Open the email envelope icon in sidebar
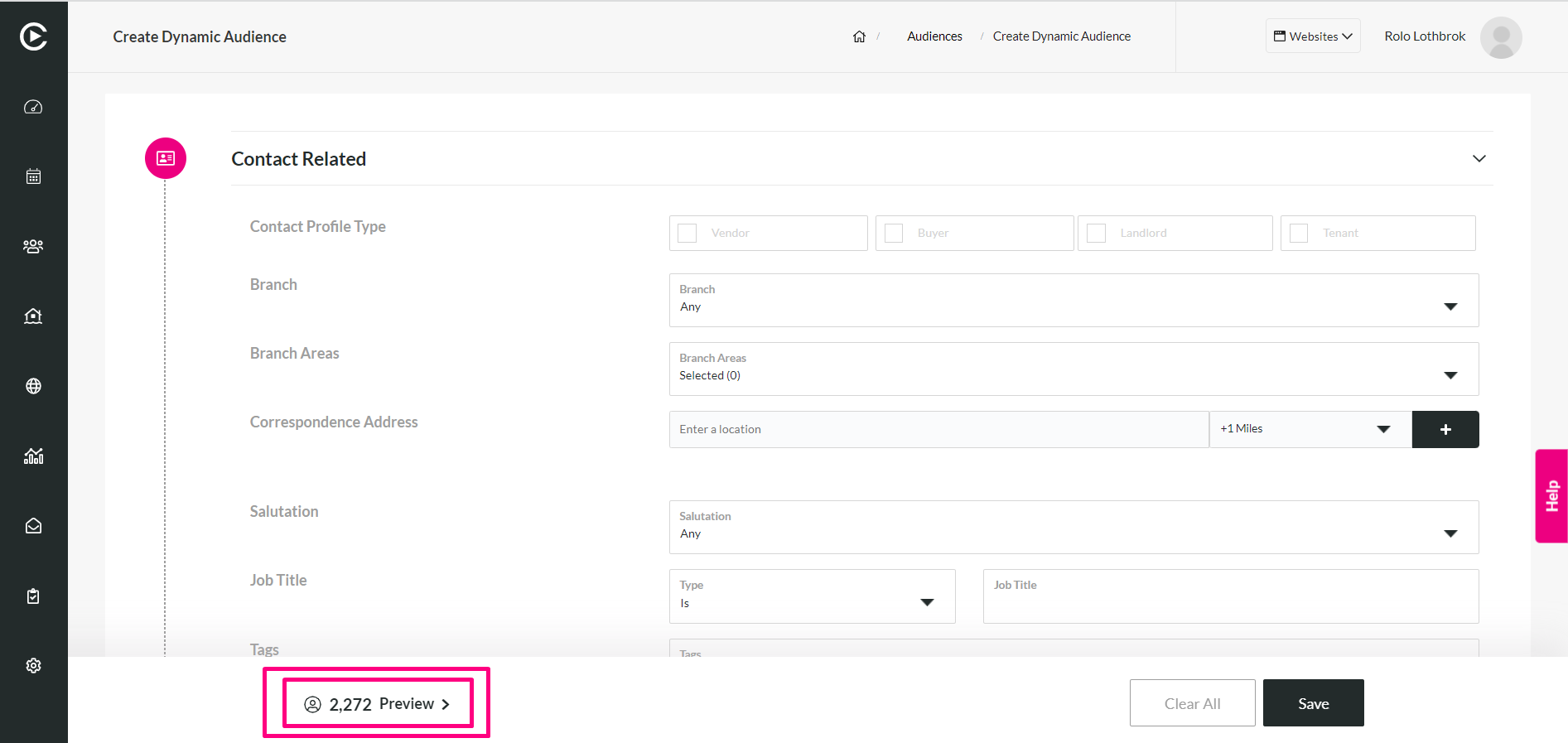This screenshot has height=743, width=1568. click(x=33, y=526)
